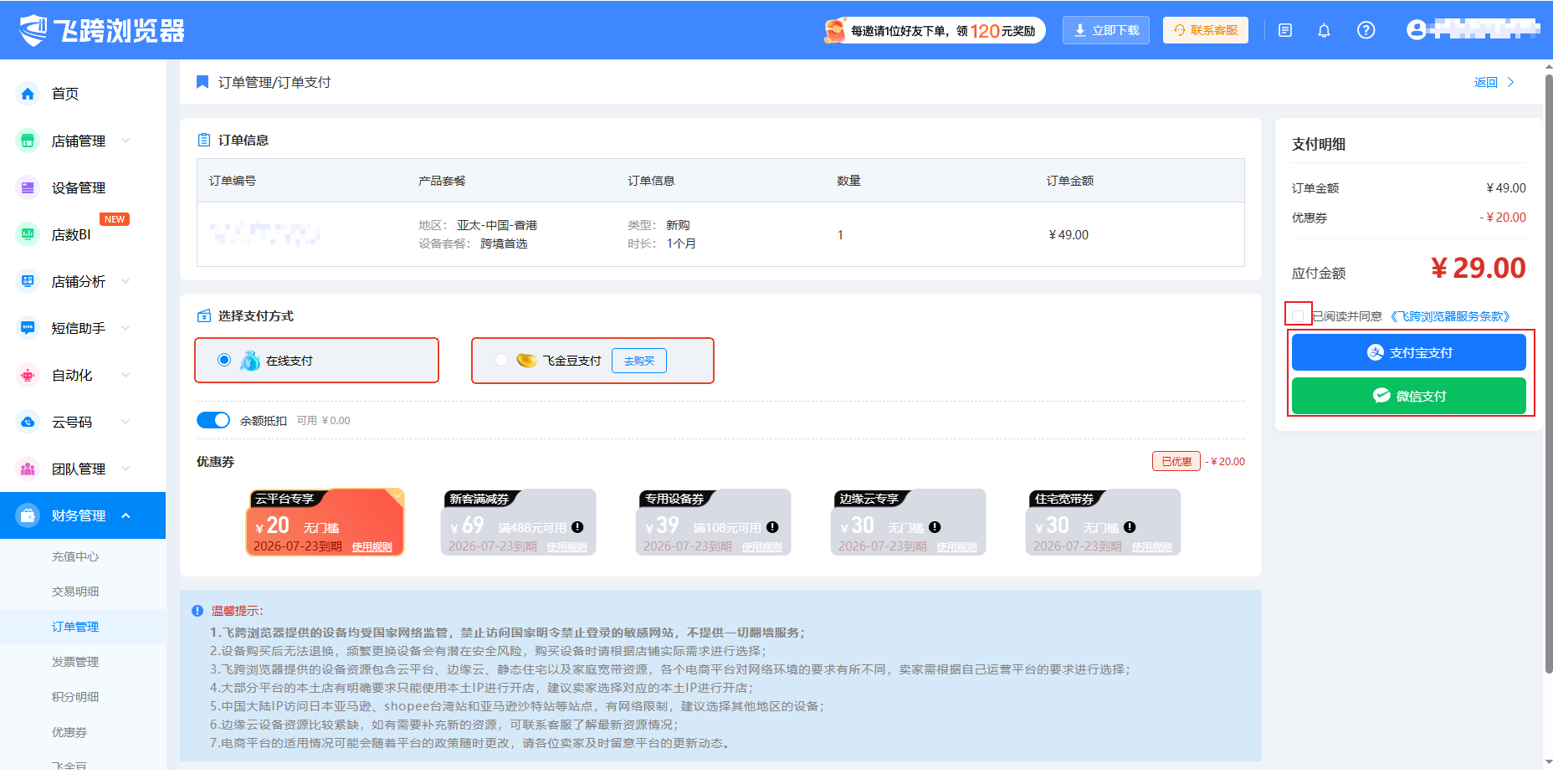Collapse the 财务管理 menu chevron
The image size is (1553, 784).
coord(126,515)
